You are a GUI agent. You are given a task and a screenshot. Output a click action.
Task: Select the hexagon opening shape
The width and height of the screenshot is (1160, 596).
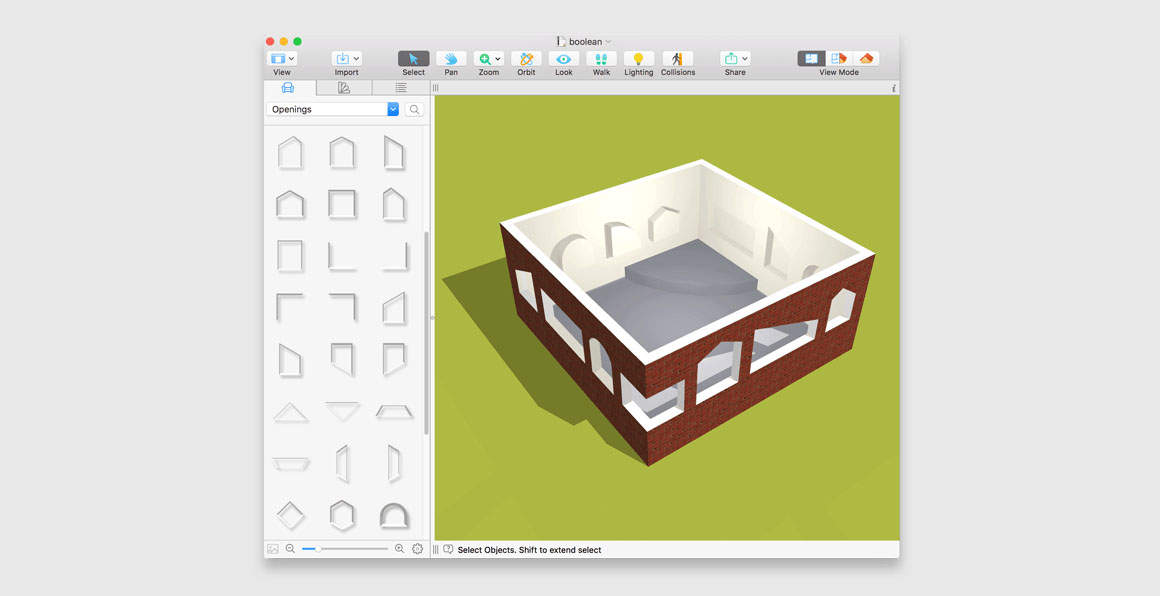pyautogui.click(x=342, y=515)
